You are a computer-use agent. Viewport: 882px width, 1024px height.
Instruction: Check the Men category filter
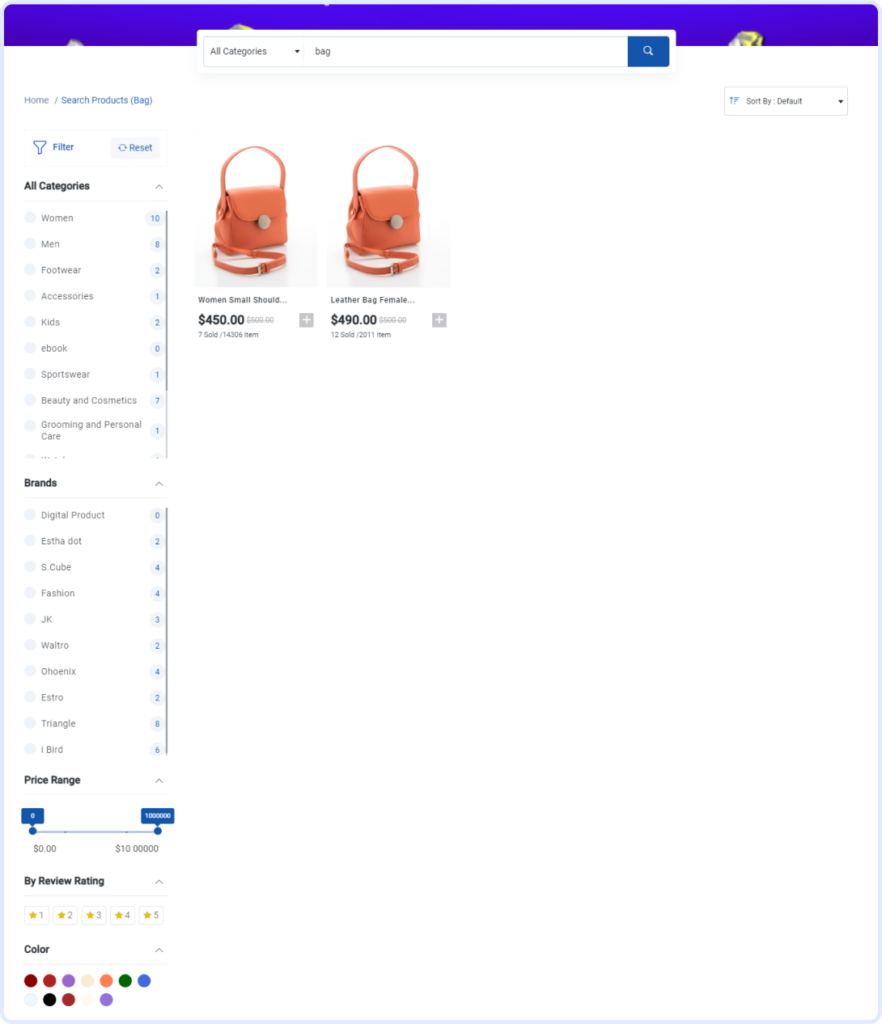[30, 244]
